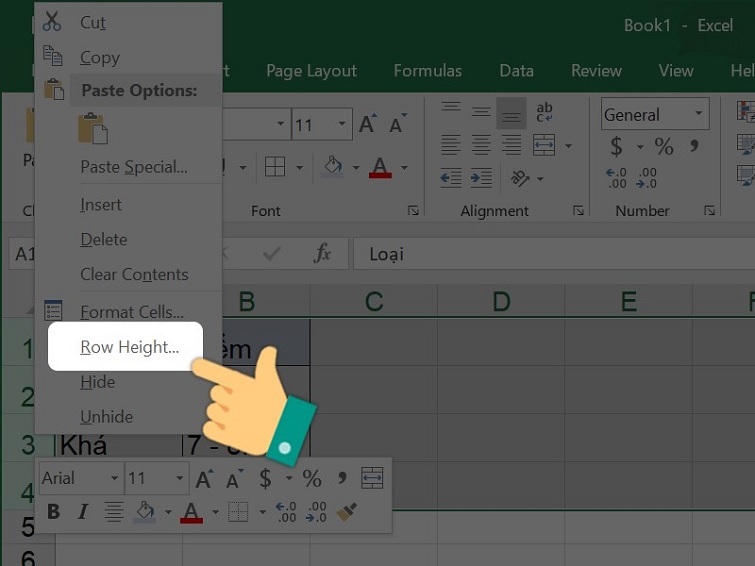Select the Row Height option
755x566 pixels.
[x=130, y=347]
